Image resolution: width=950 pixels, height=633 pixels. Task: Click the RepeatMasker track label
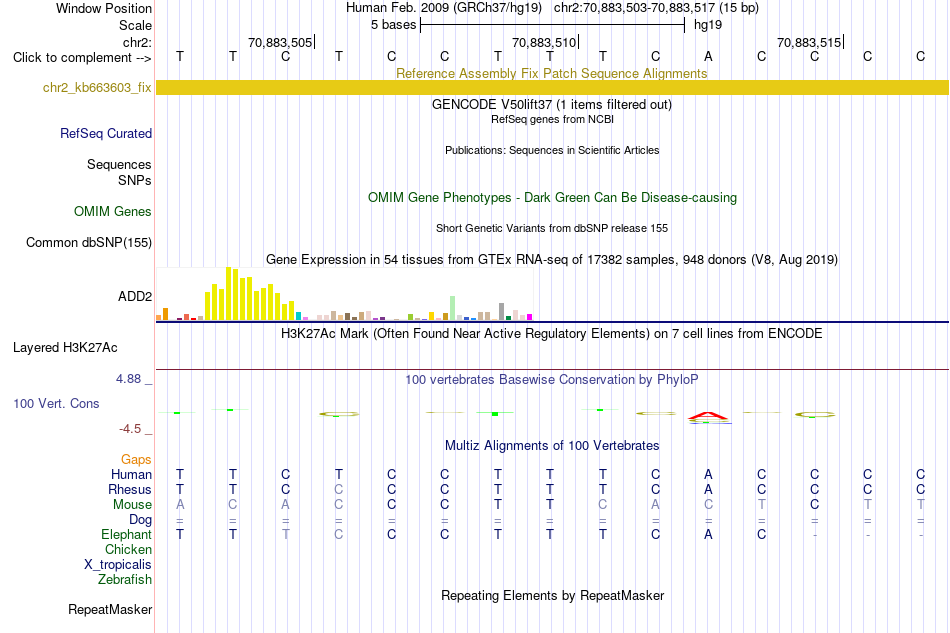(110, 609)
